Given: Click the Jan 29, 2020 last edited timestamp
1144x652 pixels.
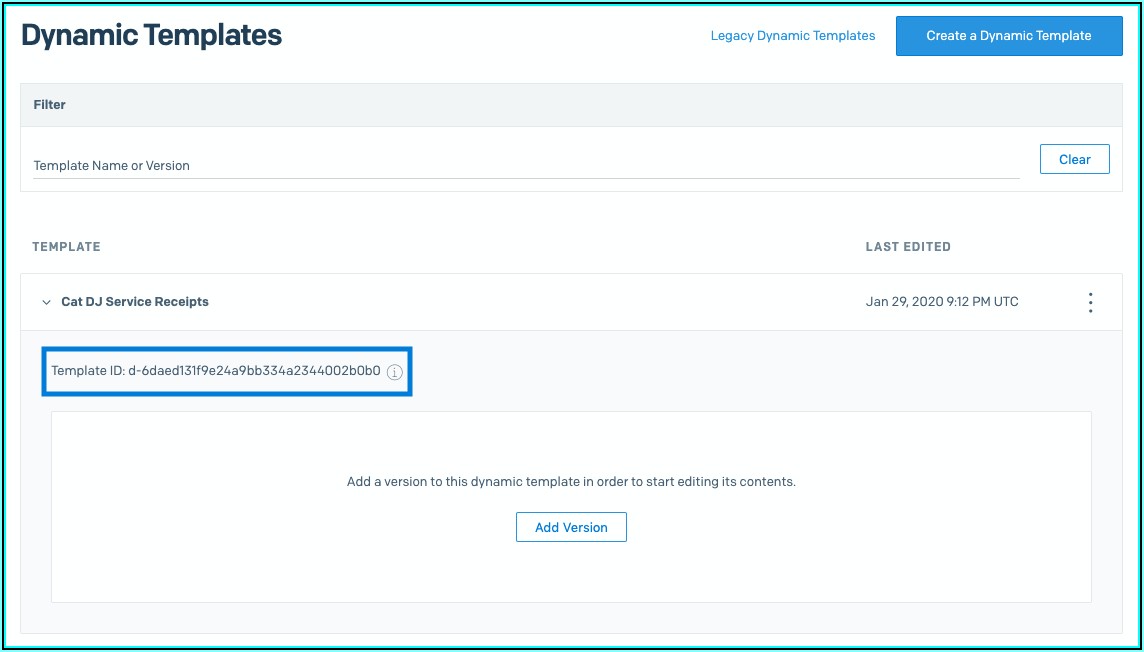Looking at the screenshot, I should point(942,302).
